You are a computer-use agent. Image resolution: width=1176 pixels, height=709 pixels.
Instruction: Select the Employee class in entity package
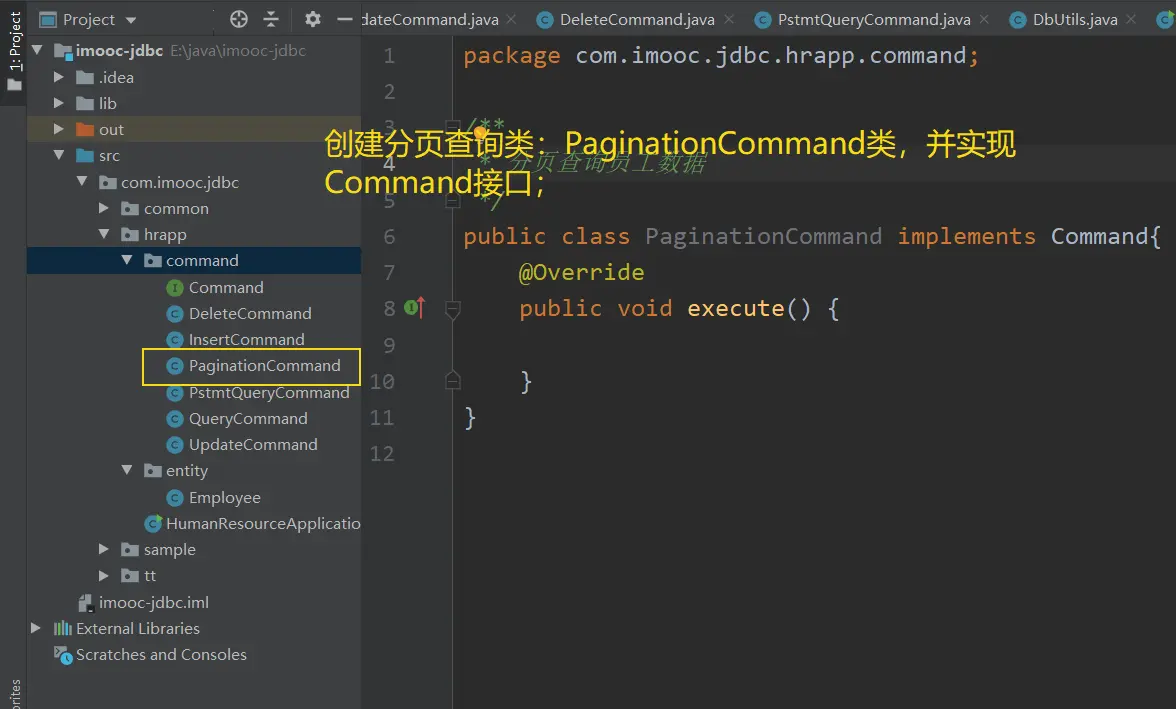pyautogui.click(x=224, y=498)
